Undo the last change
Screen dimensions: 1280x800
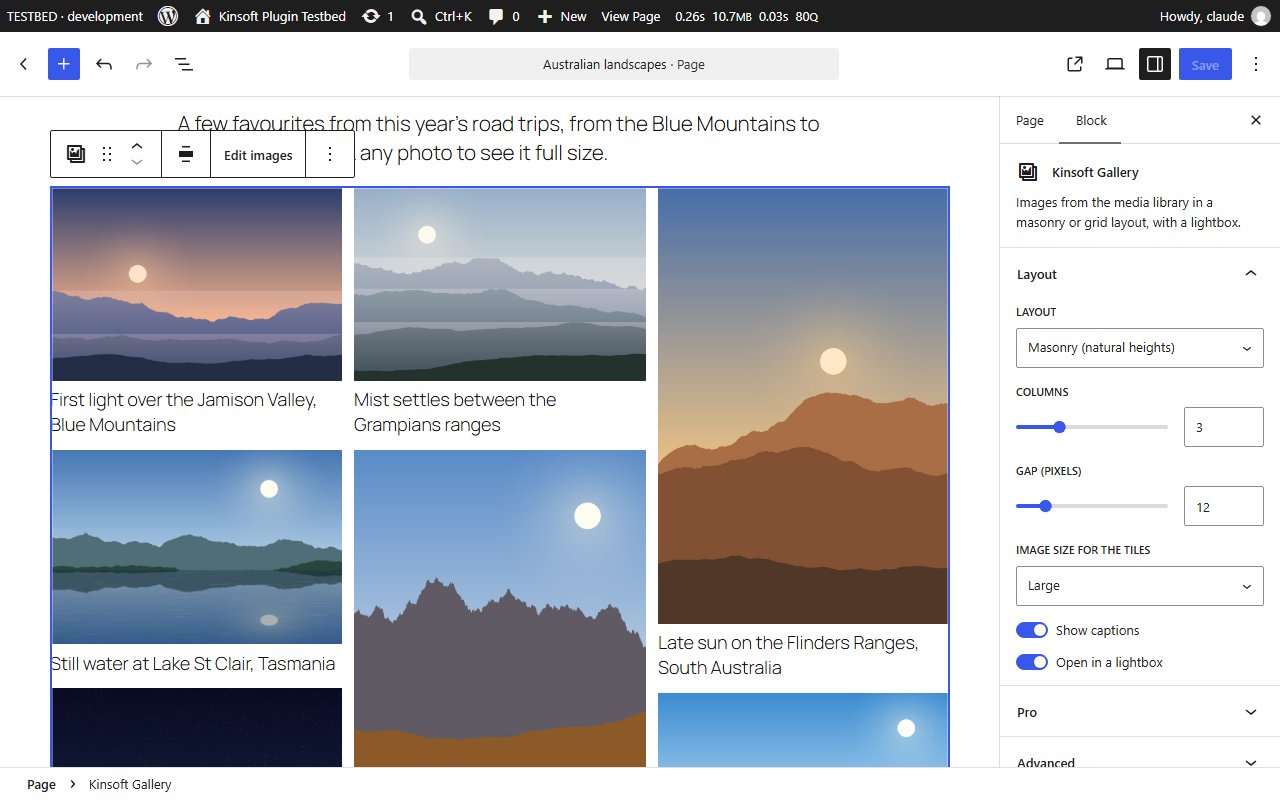tap(104, 64)
